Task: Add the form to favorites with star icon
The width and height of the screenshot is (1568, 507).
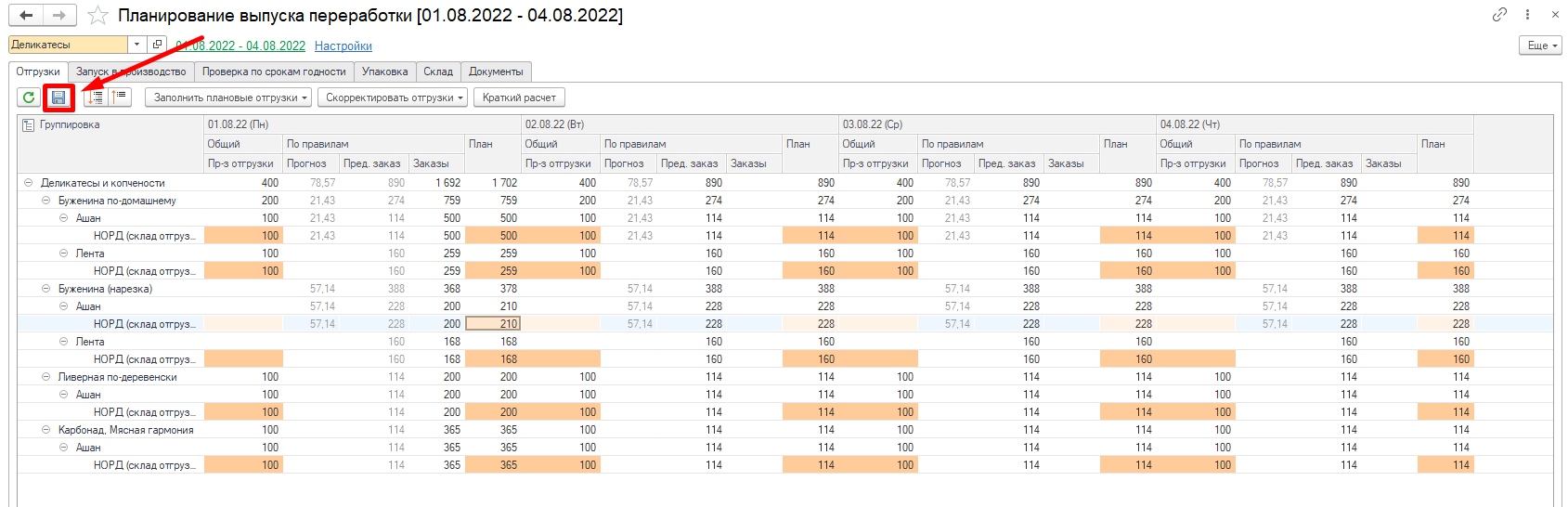Action: (x=97, y=16)
